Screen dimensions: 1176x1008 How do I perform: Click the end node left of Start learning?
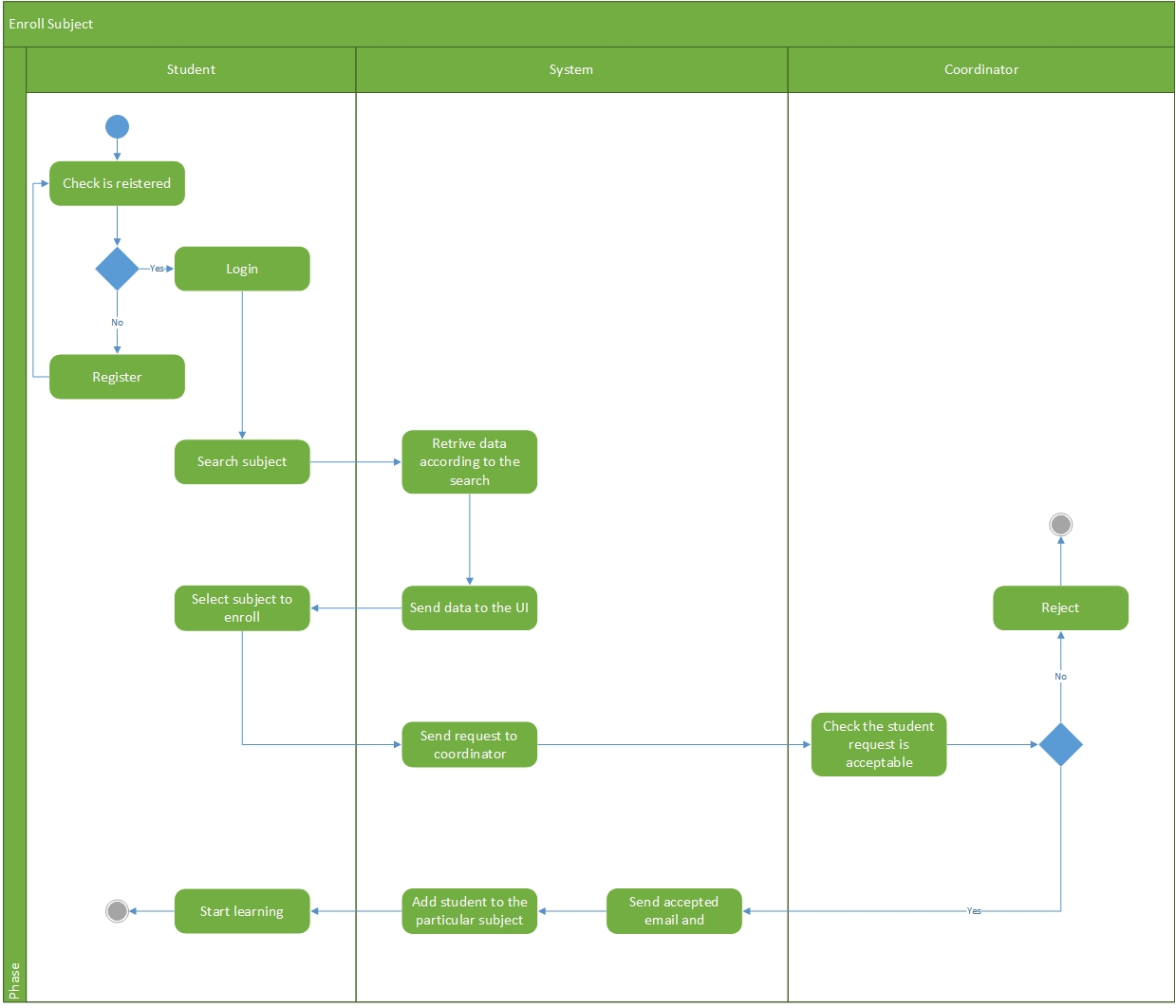[x=117, y=911]
